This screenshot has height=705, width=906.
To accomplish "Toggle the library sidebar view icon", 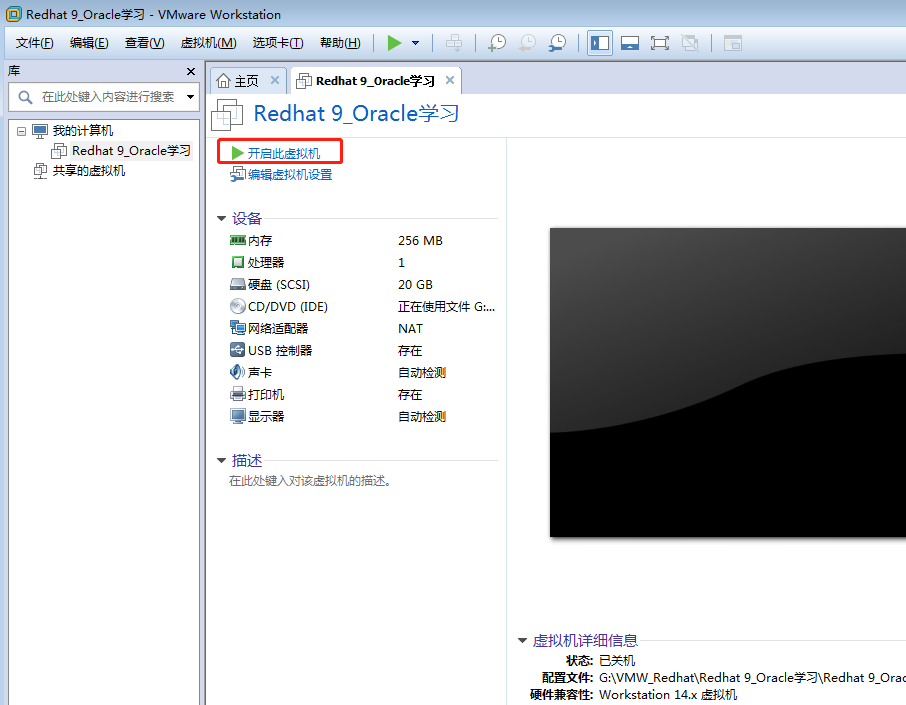I will click(600, 43).
